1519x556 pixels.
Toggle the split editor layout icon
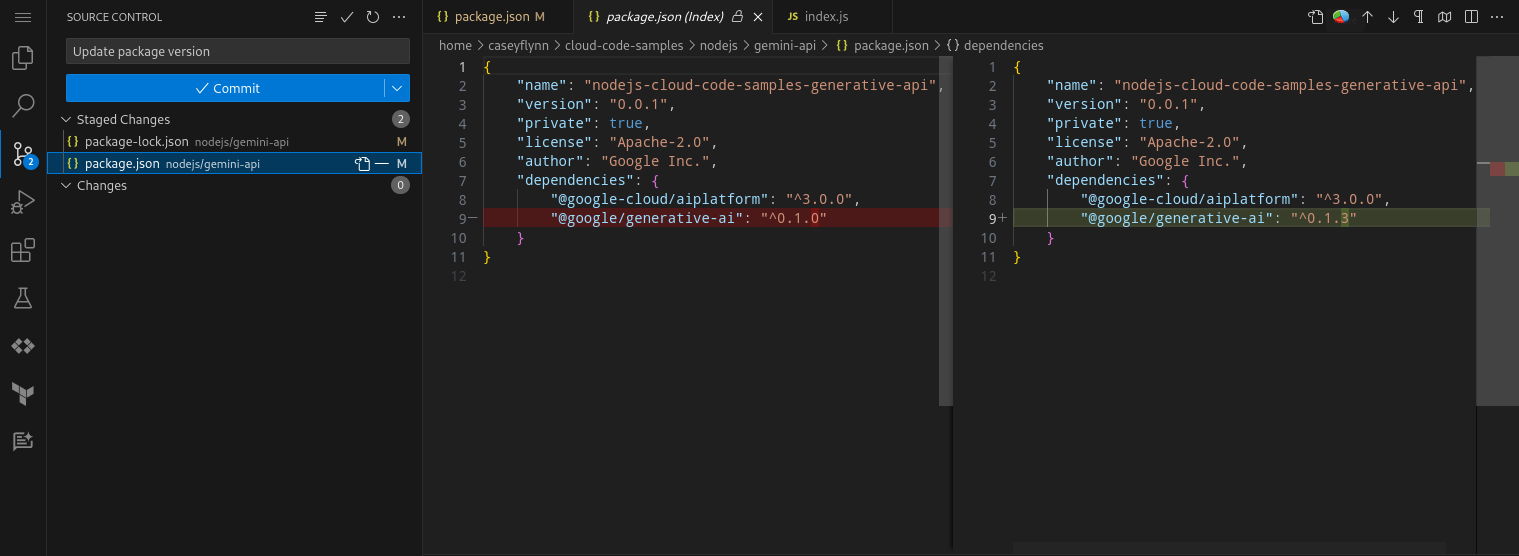tap(1471, 17)
